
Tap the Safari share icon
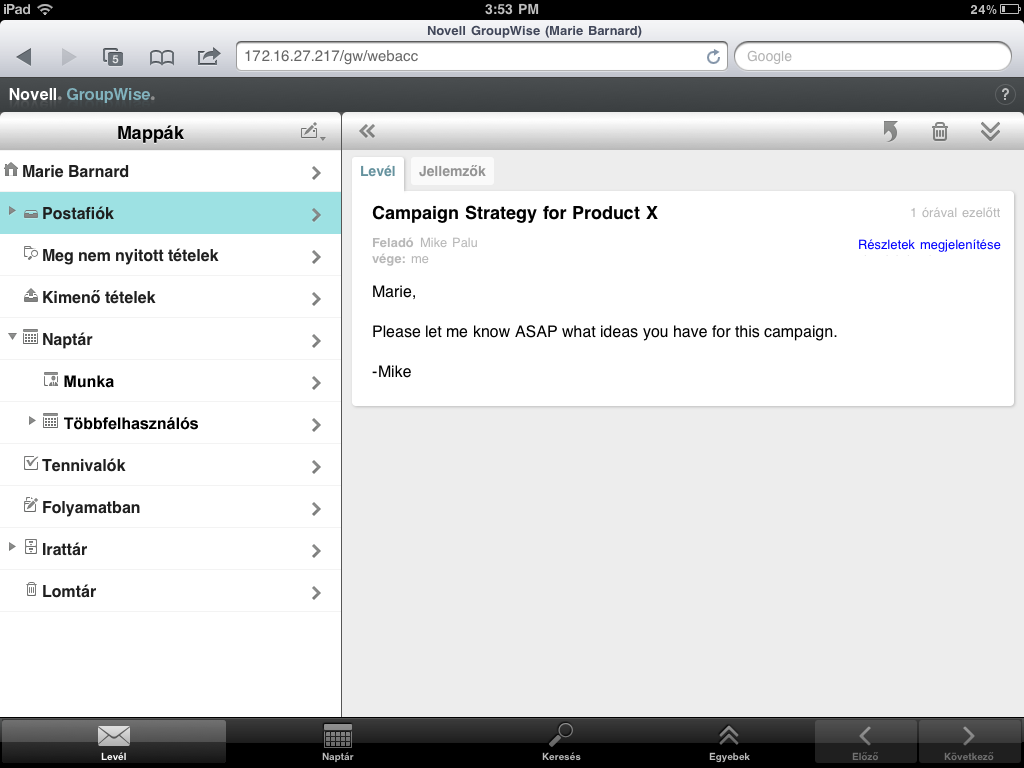click(x=208, y=57)
